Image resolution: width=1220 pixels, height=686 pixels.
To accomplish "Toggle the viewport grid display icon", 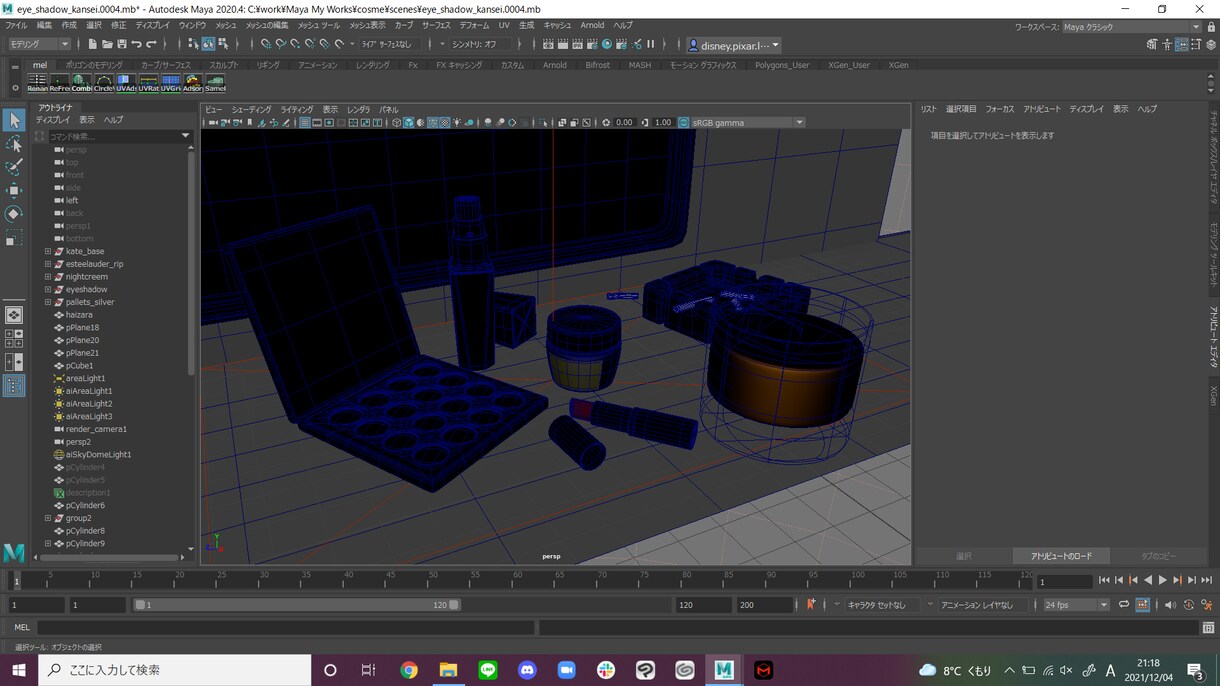I will pyautogui.click(x=305, y=123).
